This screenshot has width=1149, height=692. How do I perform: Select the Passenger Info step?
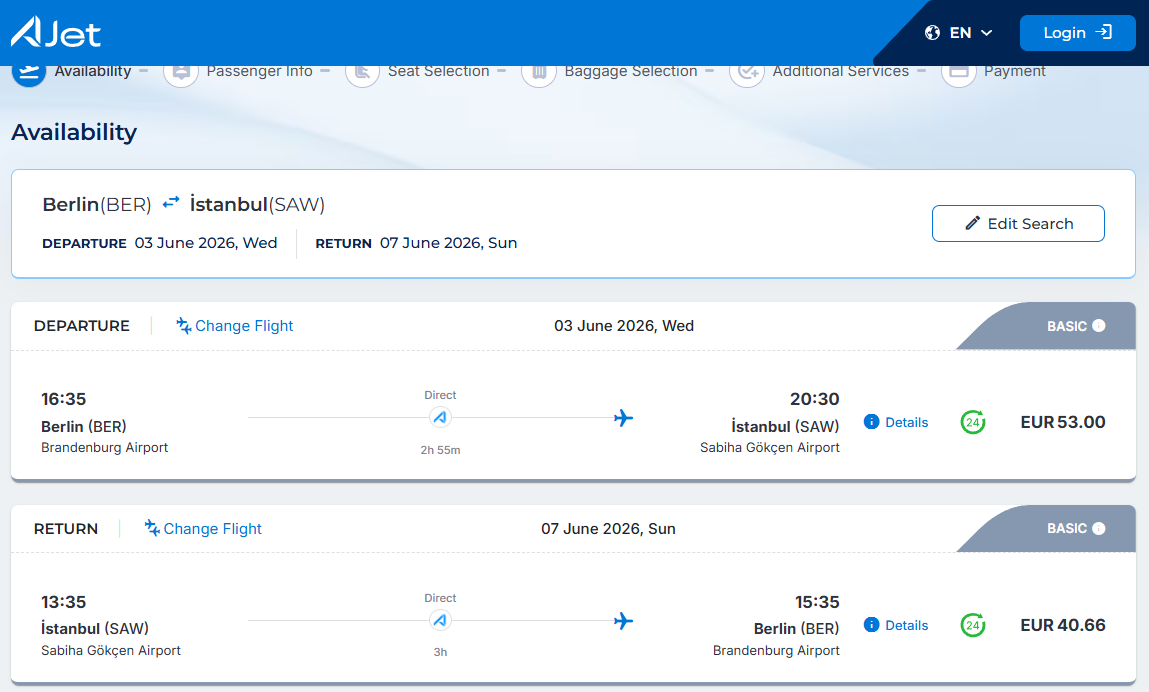(x=239, y=72)
